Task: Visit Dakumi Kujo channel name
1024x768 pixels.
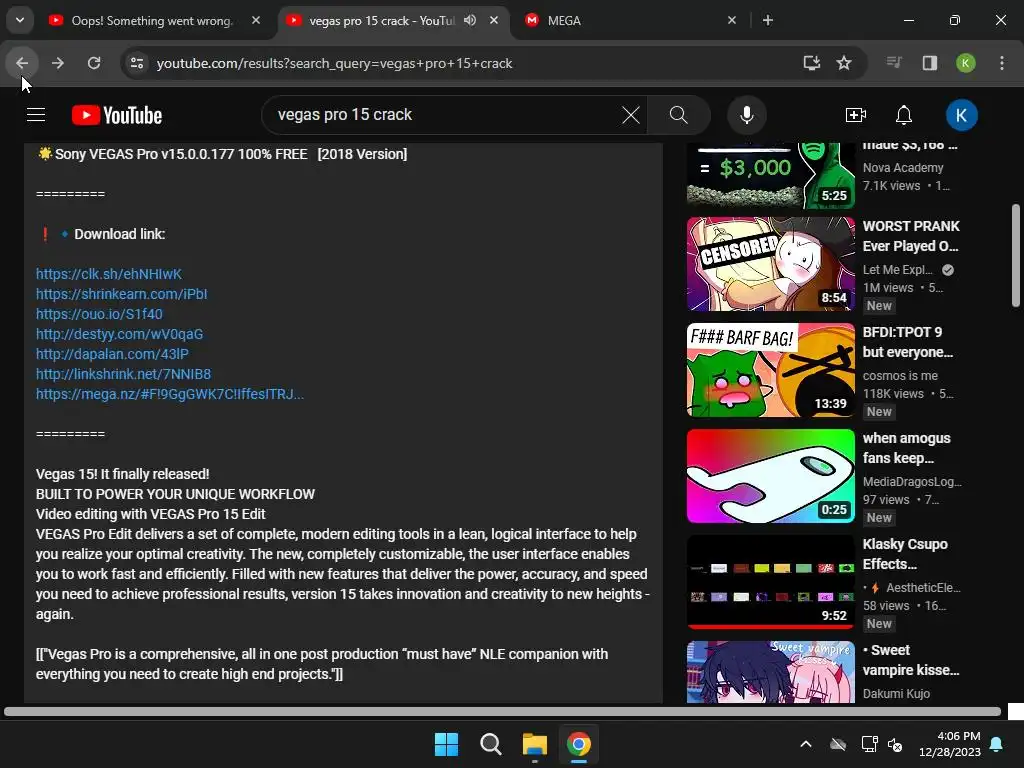Action: 896,694
